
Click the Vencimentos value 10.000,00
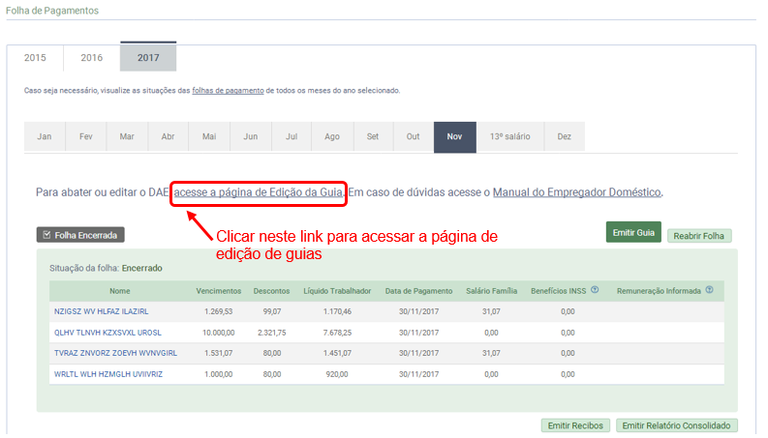(218, 333)
